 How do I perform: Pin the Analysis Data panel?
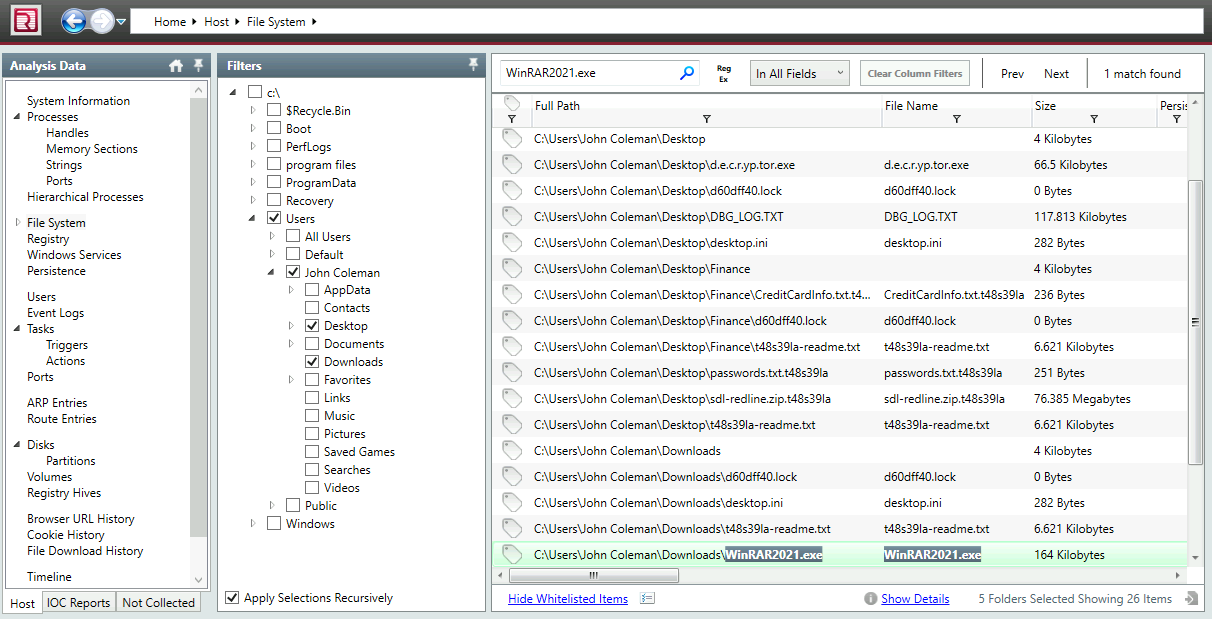click(197, 66)
